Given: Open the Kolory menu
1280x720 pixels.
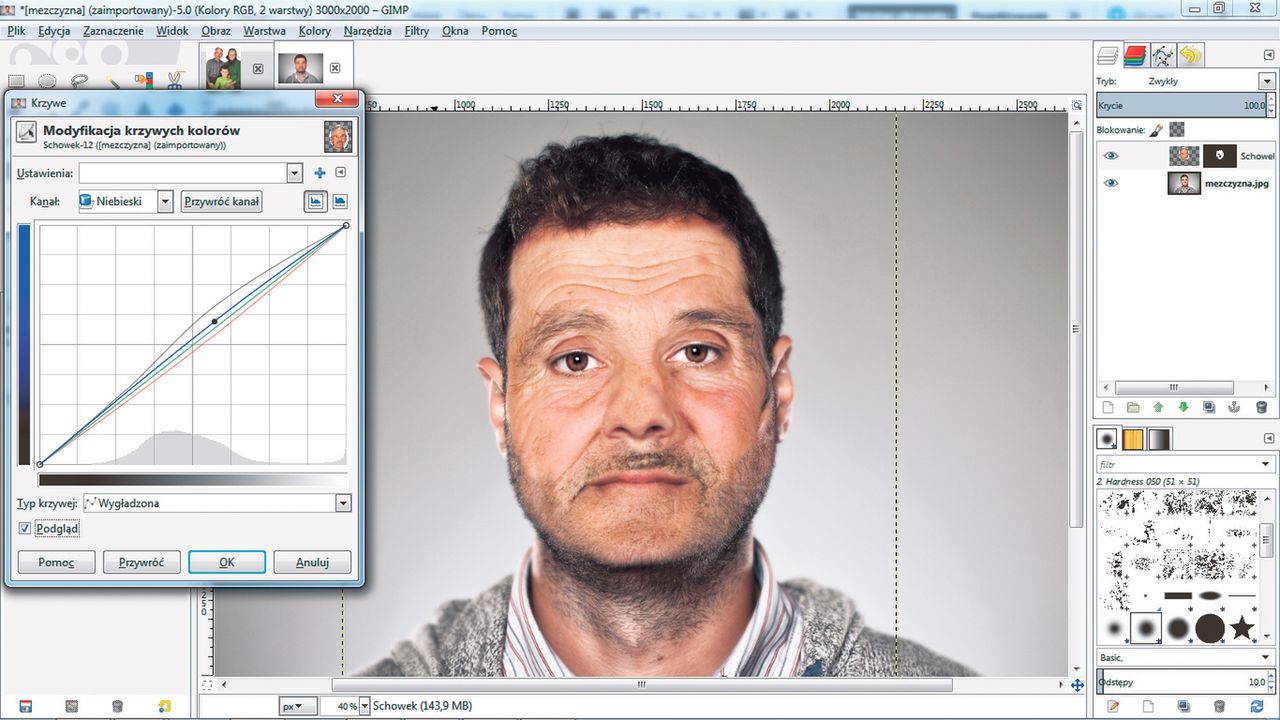Looking at the screenshot, I should [x=315, y=31].
